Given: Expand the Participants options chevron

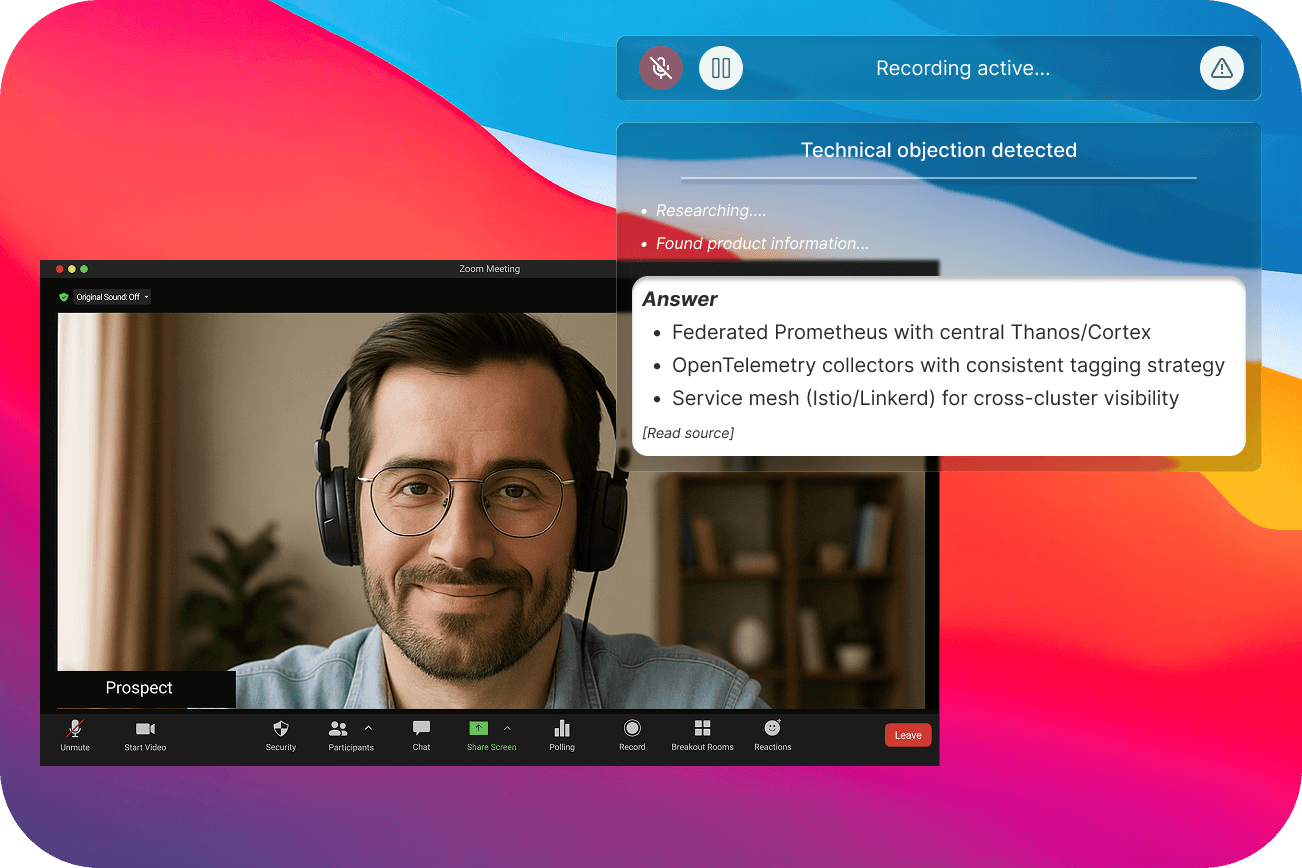Looking at the screenshot, I should click(x=368, y=728).
